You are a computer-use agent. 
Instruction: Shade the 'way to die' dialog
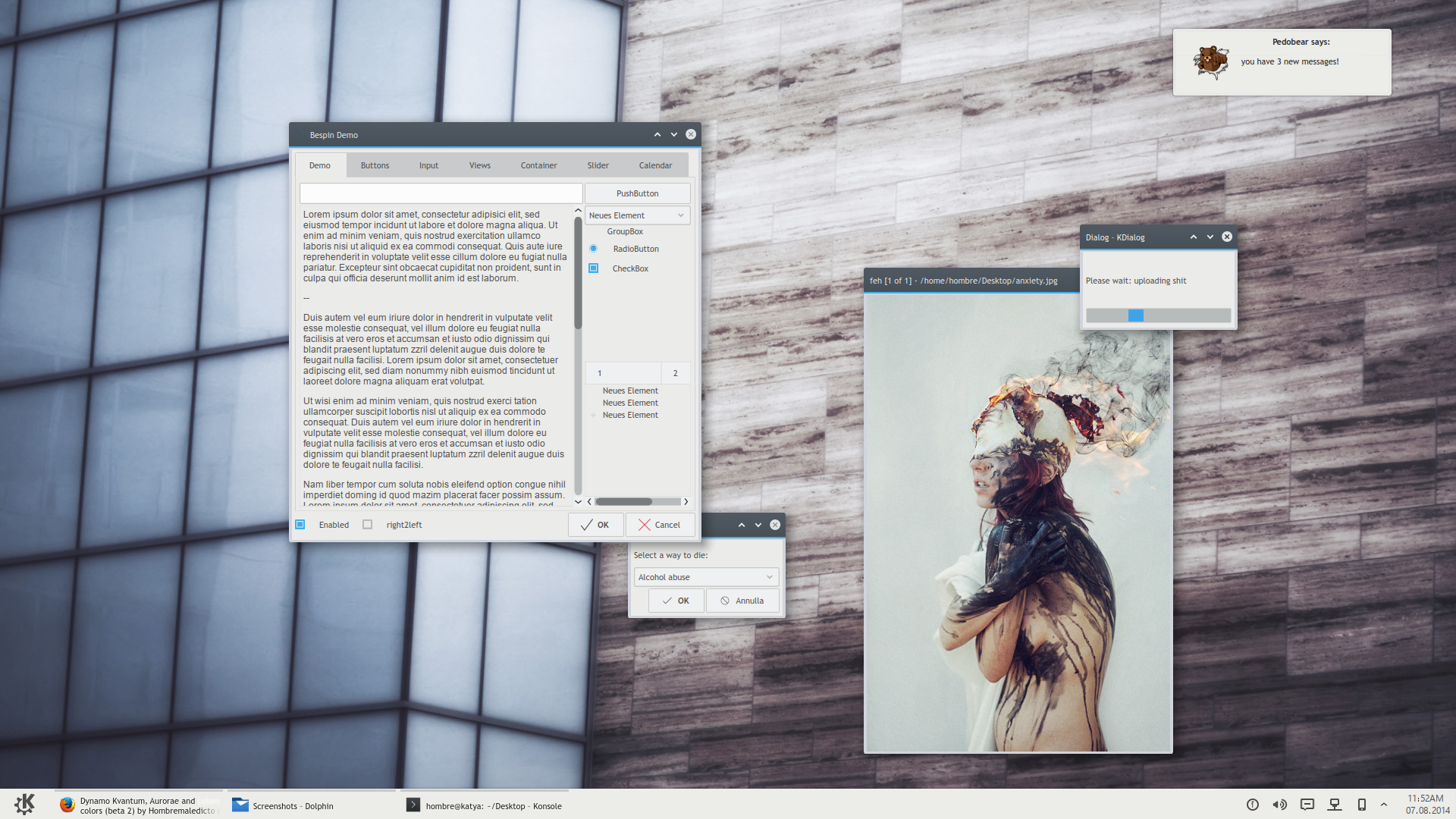pyautogui.click(x=742, y=525)
